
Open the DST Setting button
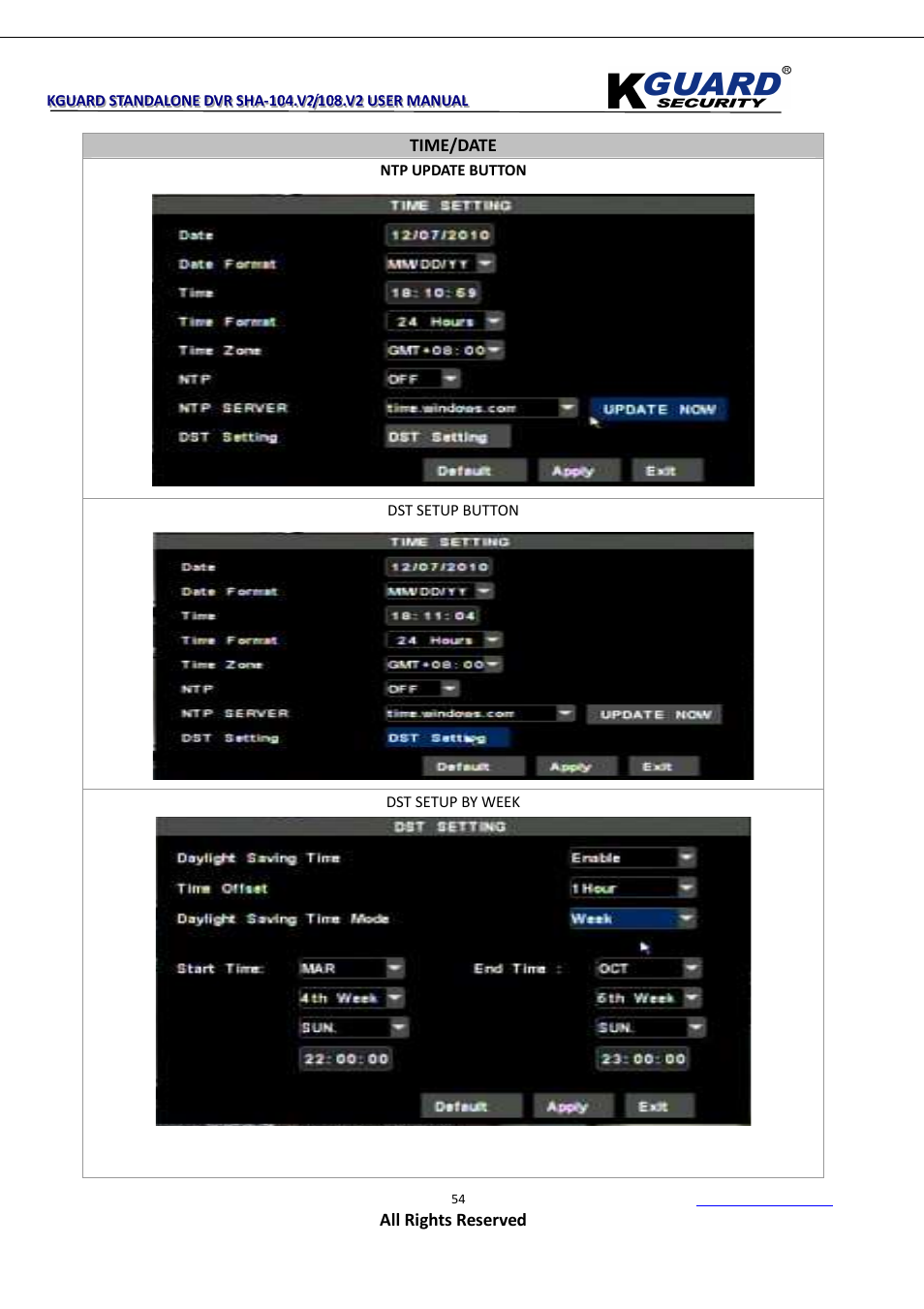pos(447,436)
